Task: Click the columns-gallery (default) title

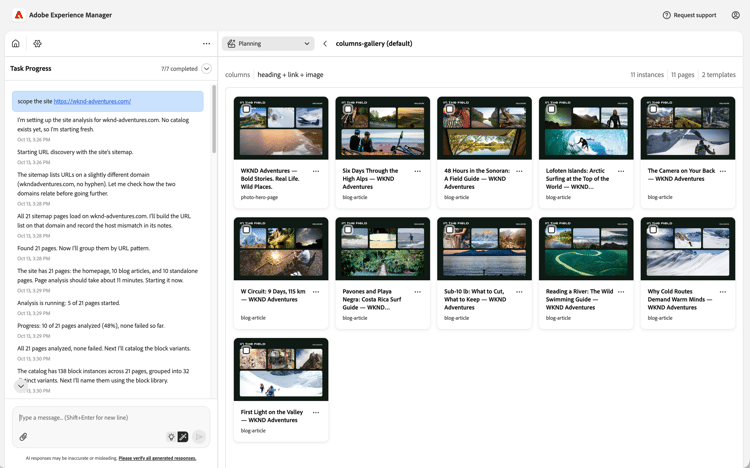Action: (x=374, y=44)
